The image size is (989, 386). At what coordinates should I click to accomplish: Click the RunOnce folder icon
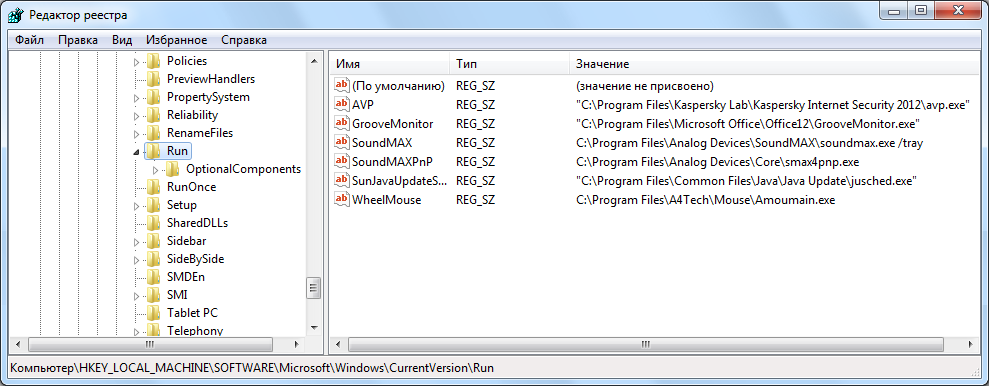(153, 187)
